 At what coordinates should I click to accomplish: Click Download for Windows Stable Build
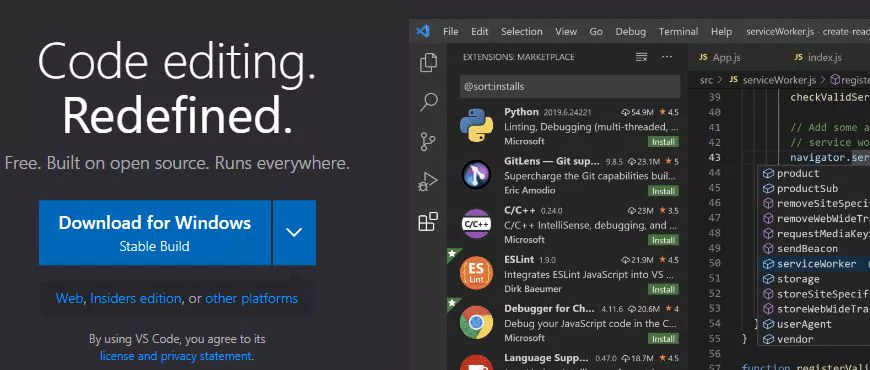155,232
